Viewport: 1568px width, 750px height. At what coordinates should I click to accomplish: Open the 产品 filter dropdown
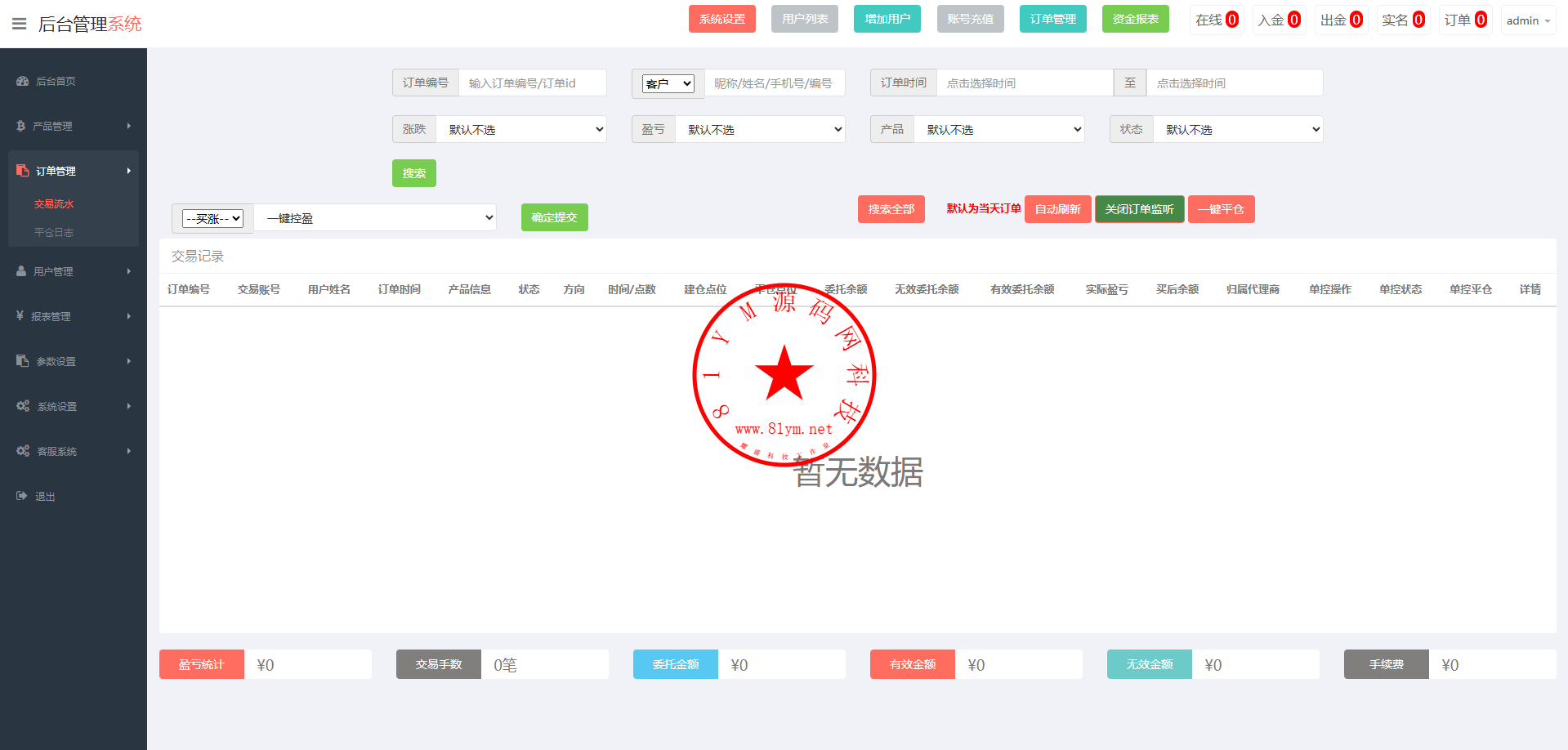coord(998,129)
